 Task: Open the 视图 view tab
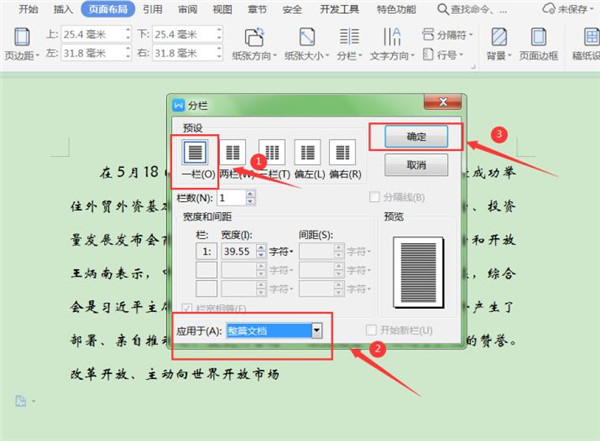222,9
